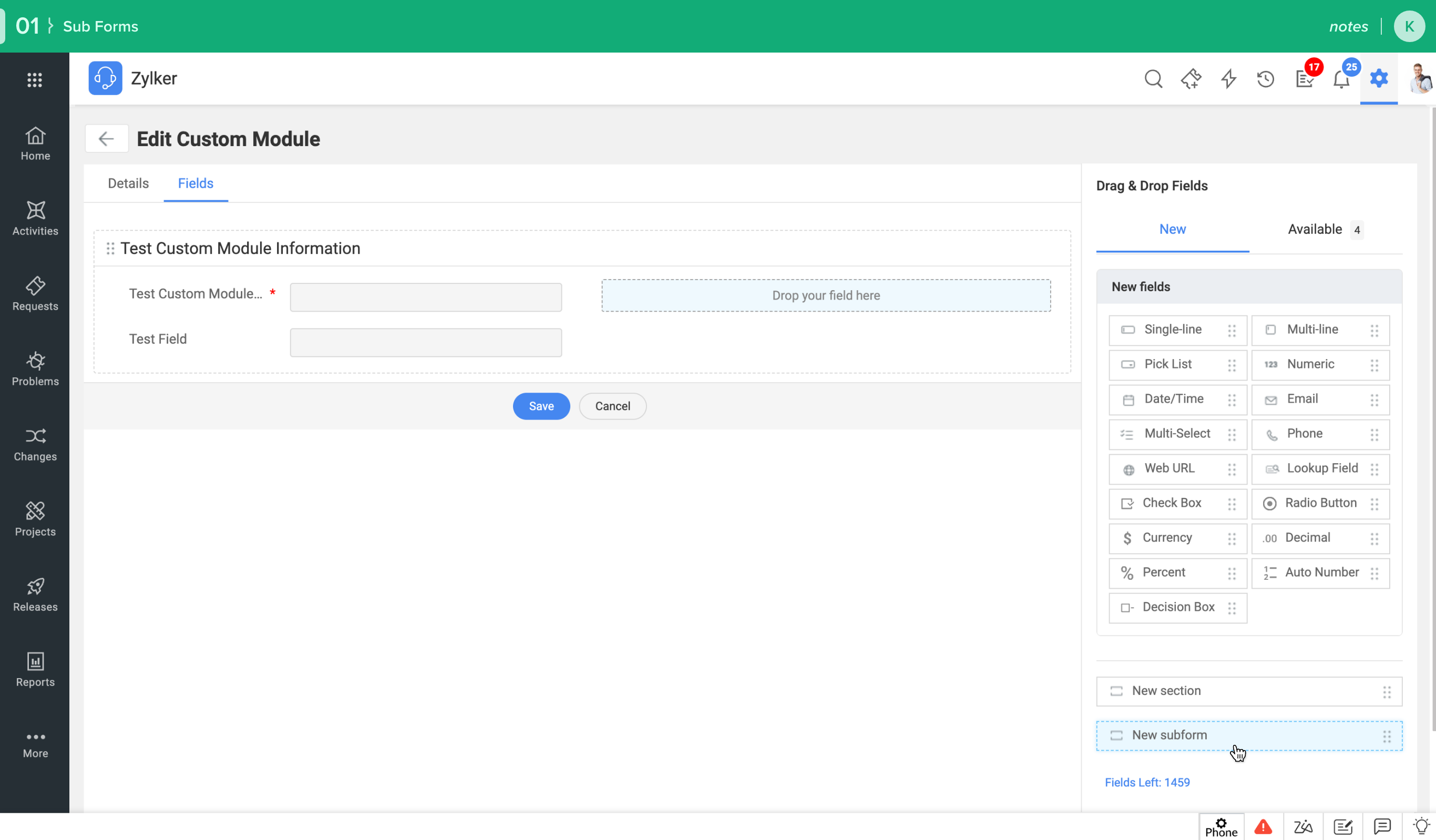The width and height of the screenshot is (1436, 840).
Task: Click the Test Field input box
Action: [x=426, y=343]
